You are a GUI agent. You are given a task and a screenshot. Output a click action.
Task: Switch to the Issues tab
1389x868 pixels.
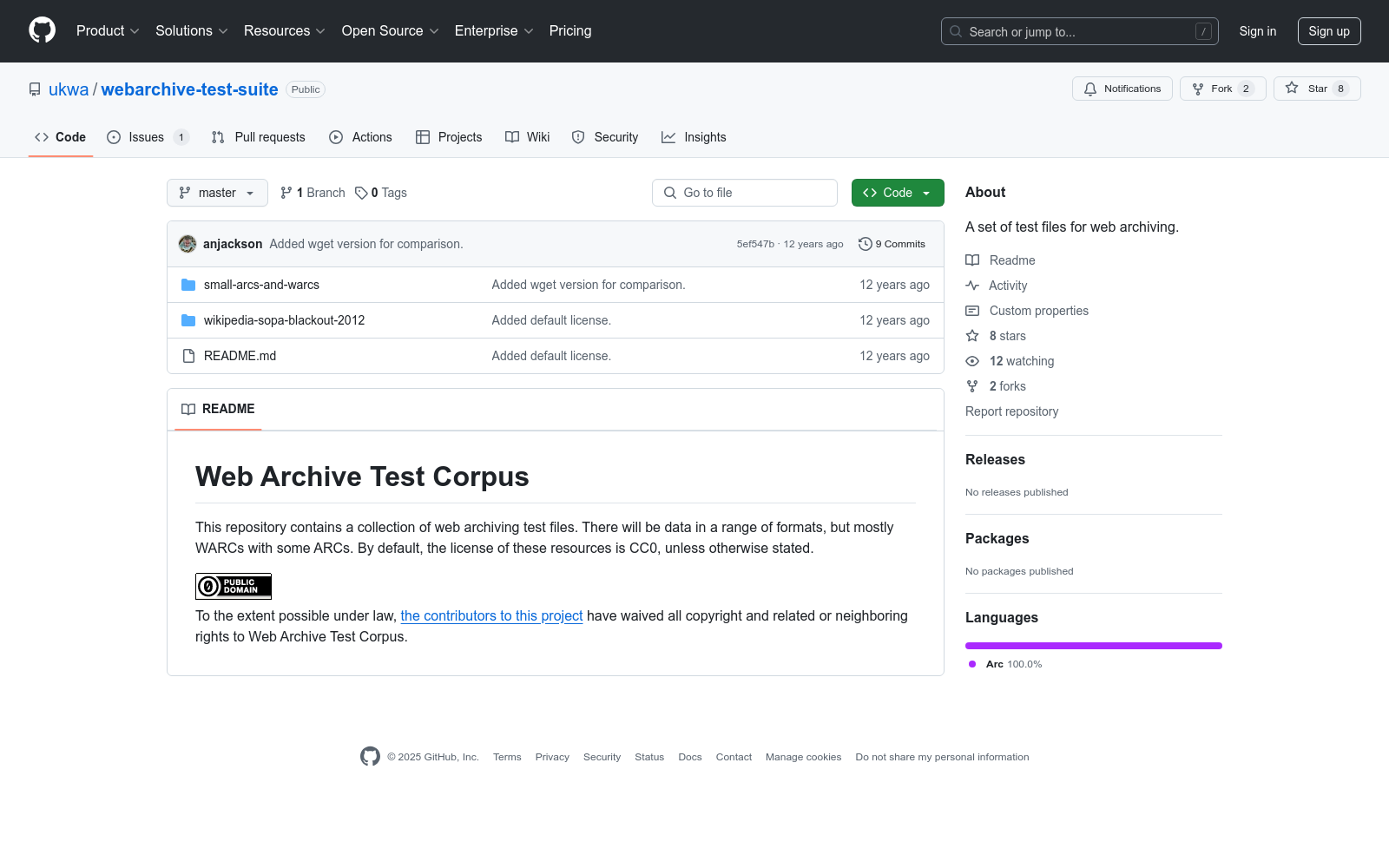point(148,137)
